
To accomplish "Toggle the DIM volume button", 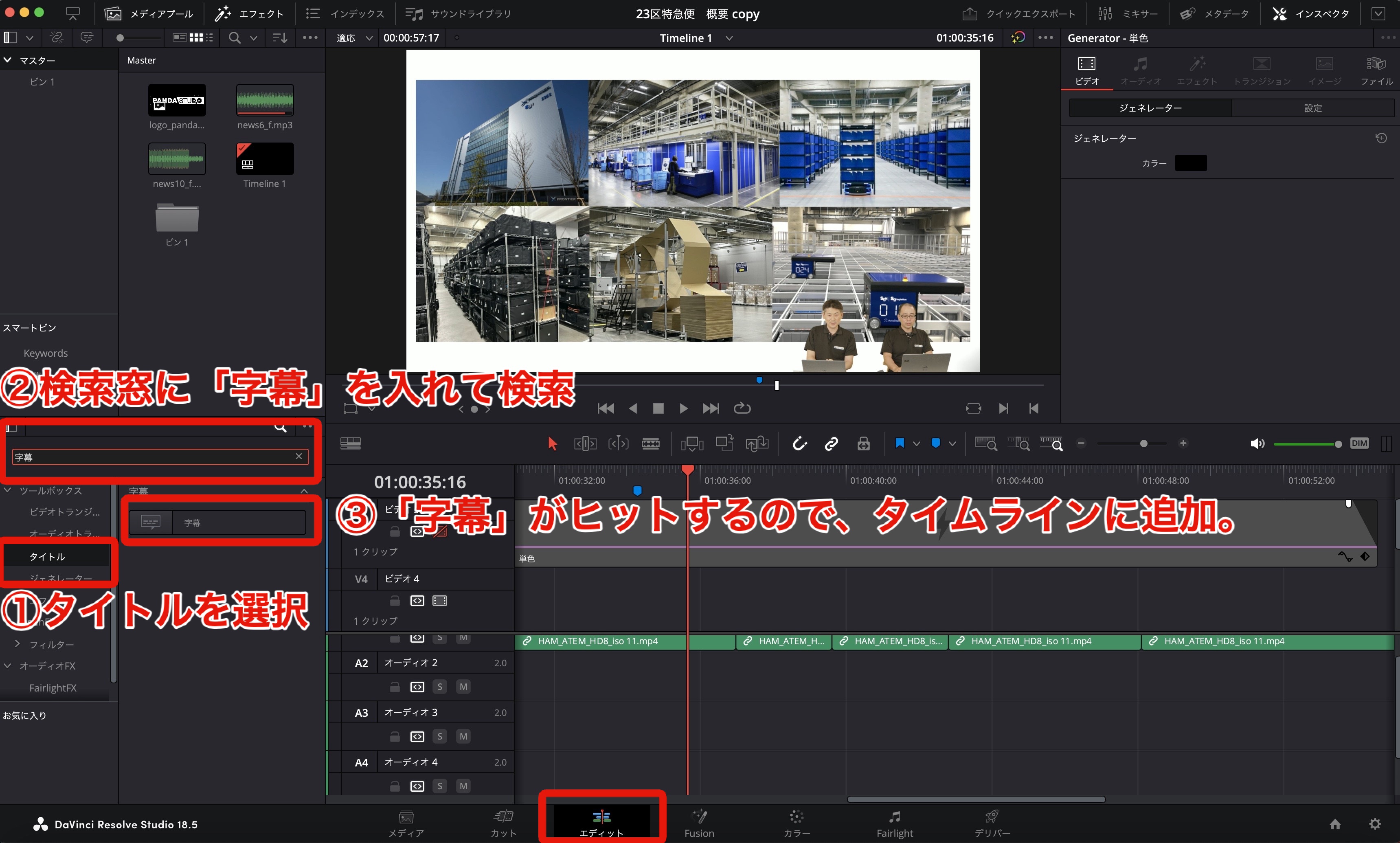I will pos(1359,443).
